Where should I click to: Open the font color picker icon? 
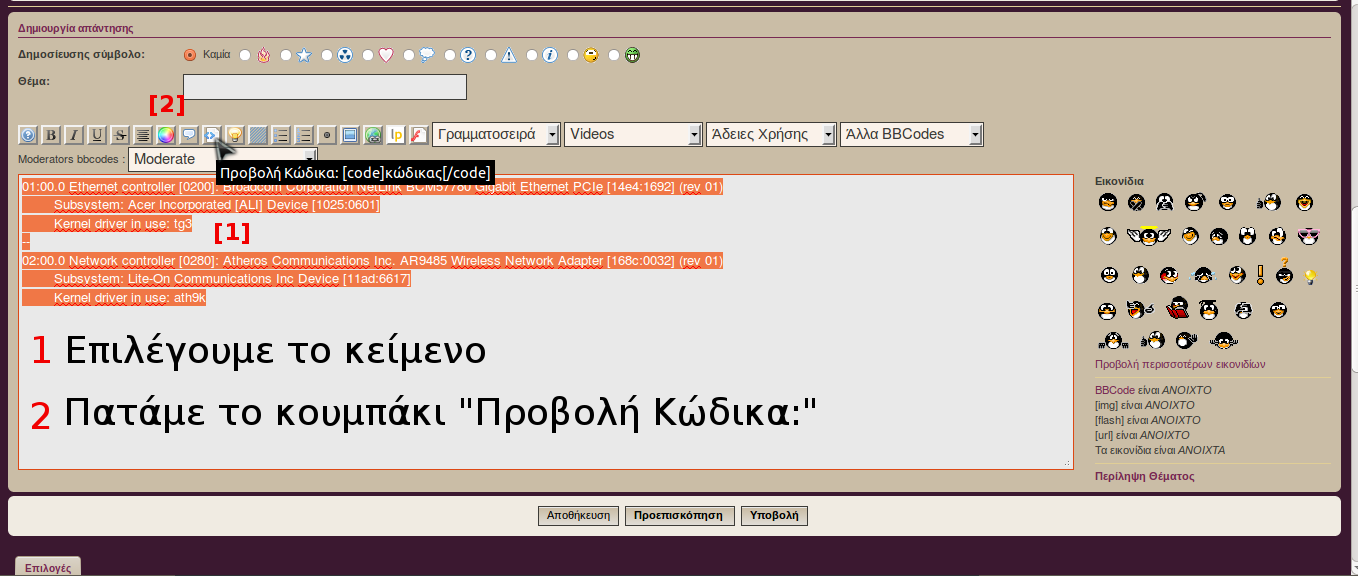pyautogui.click(x=166, y=135)
